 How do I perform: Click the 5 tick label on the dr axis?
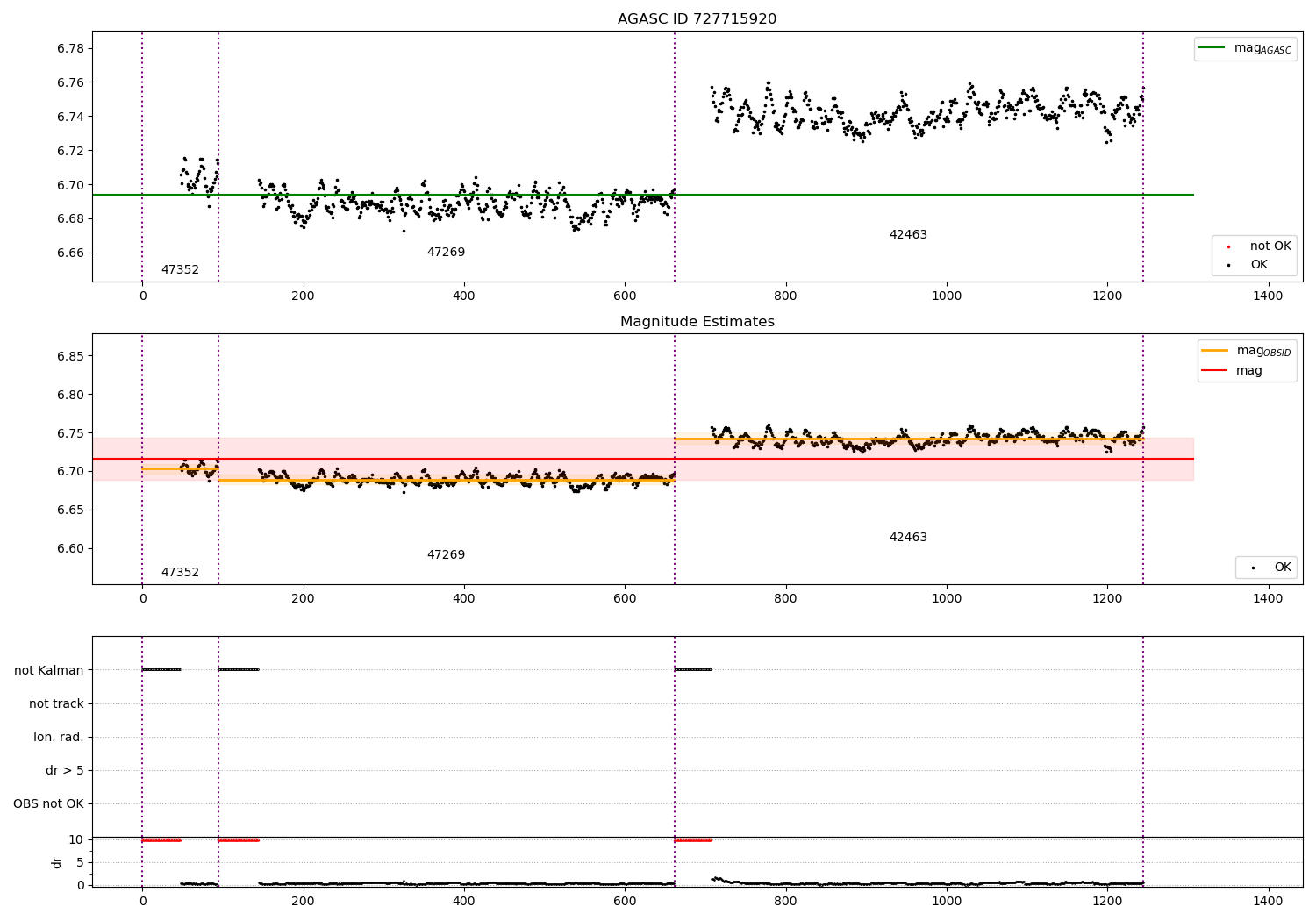[x=80, y=862]
